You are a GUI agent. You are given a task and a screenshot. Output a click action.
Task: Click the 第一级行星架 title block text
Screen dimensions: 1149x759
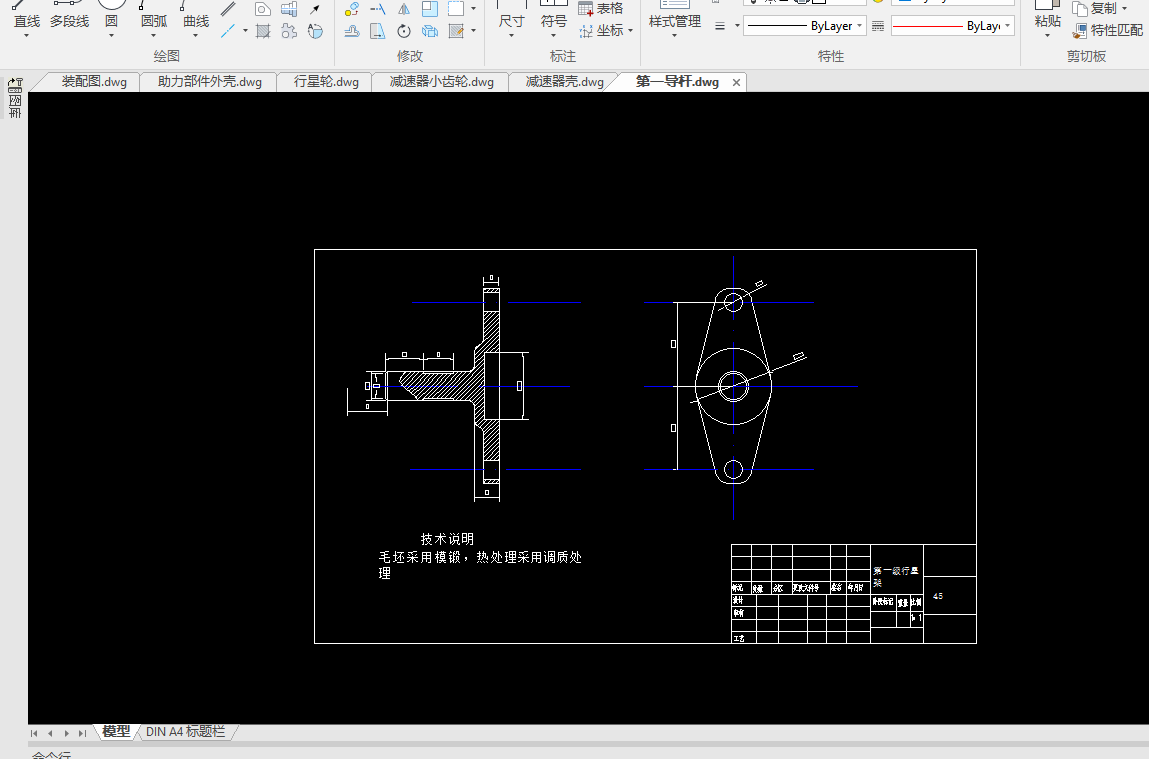(x=895, y=577)
